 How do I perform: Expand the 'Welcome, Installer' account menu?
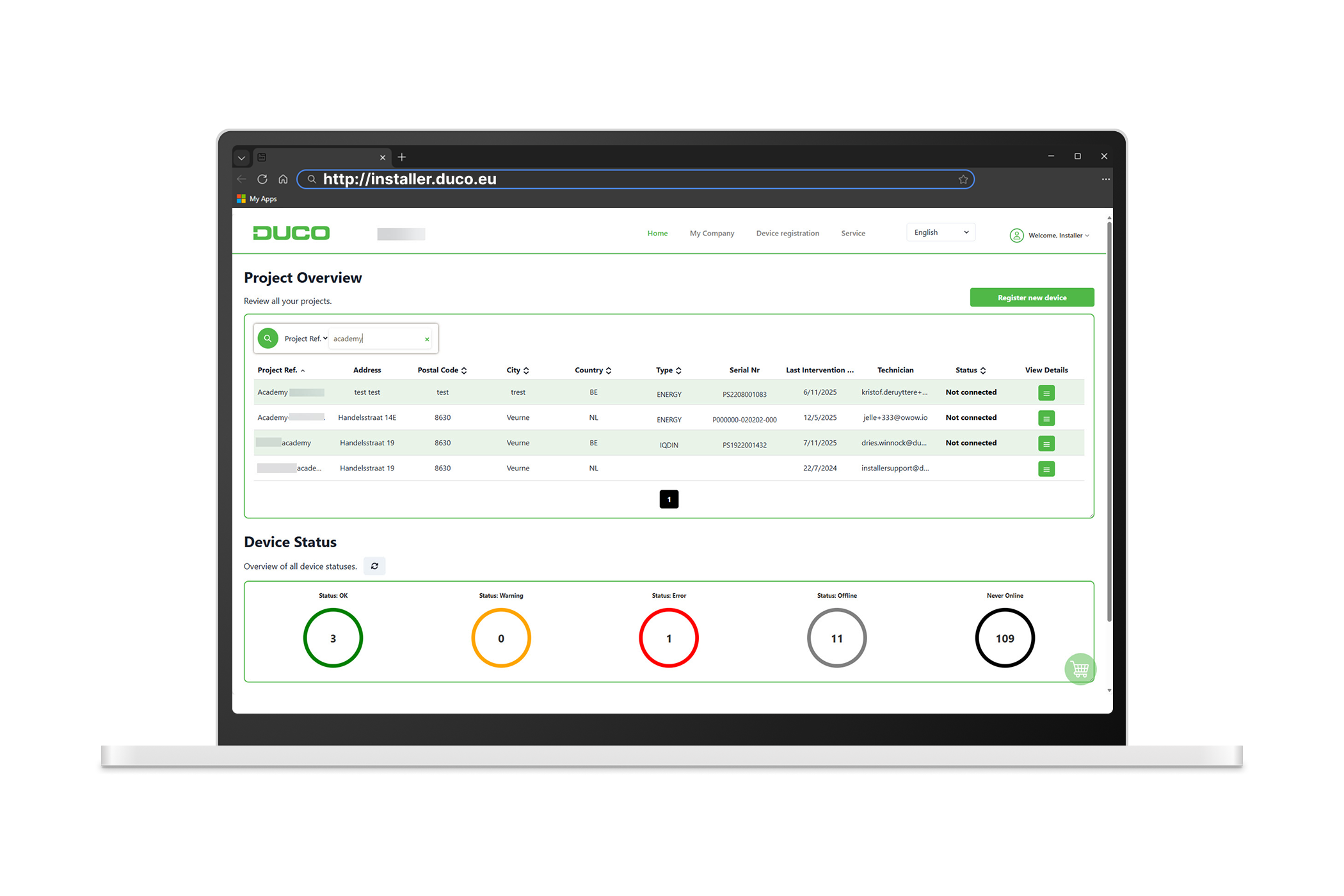tap(1056, 235)
